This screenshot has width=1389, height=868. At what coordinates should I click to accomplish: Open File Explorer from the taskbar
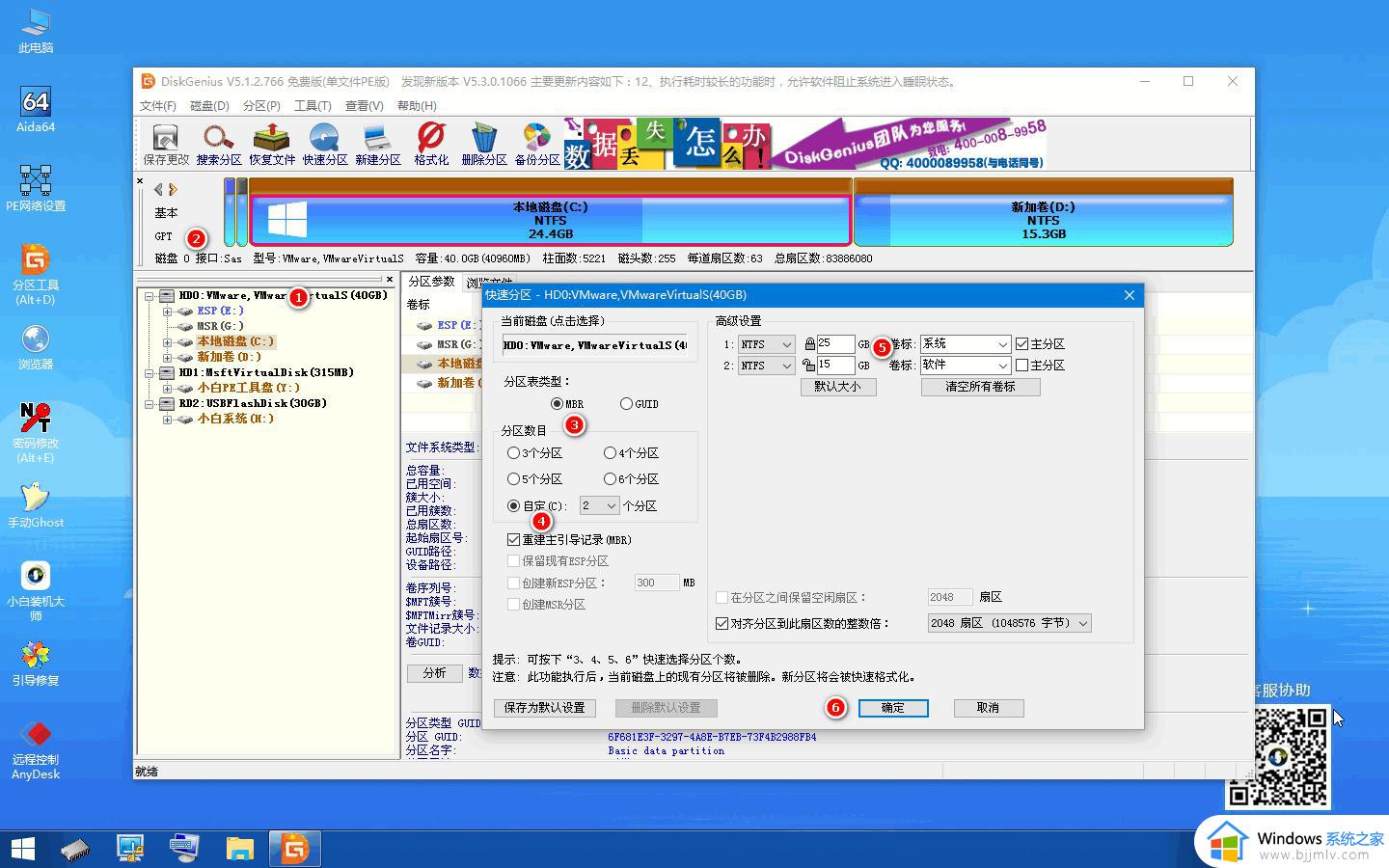tap(239, 849)
